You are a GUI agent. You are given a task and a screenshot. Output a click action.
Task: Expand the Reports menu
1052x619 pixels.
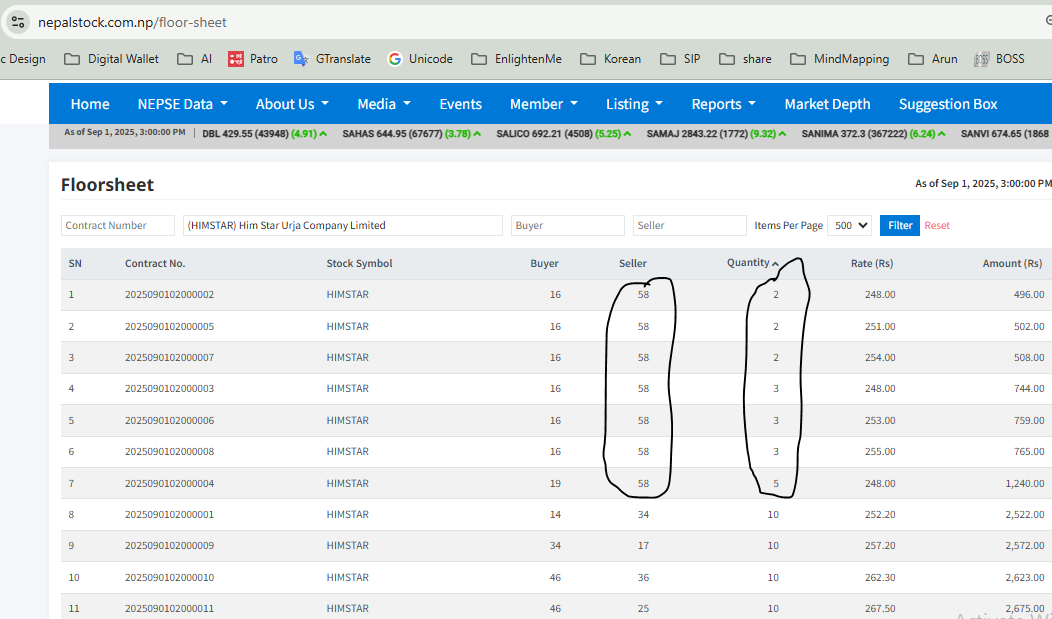[x=723, y=104]
